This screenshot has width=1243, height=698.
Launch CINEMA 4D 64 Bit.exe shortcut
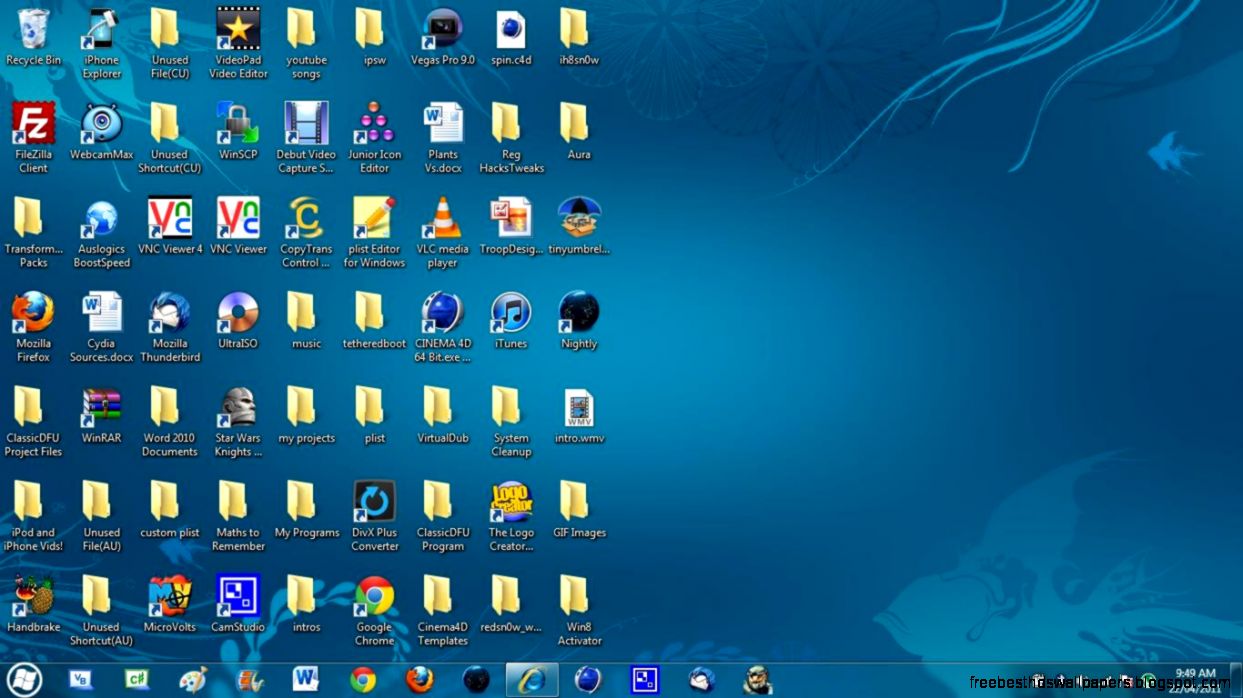click(x=442, y=327)
